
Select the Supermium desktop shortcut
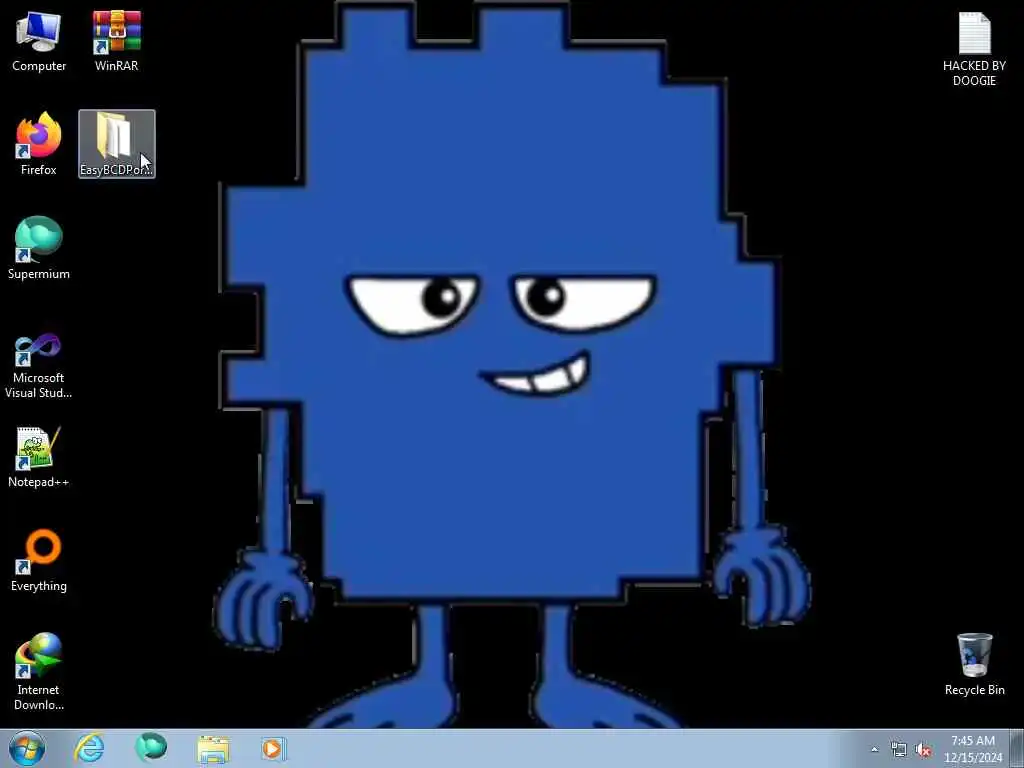pos(39,248)
